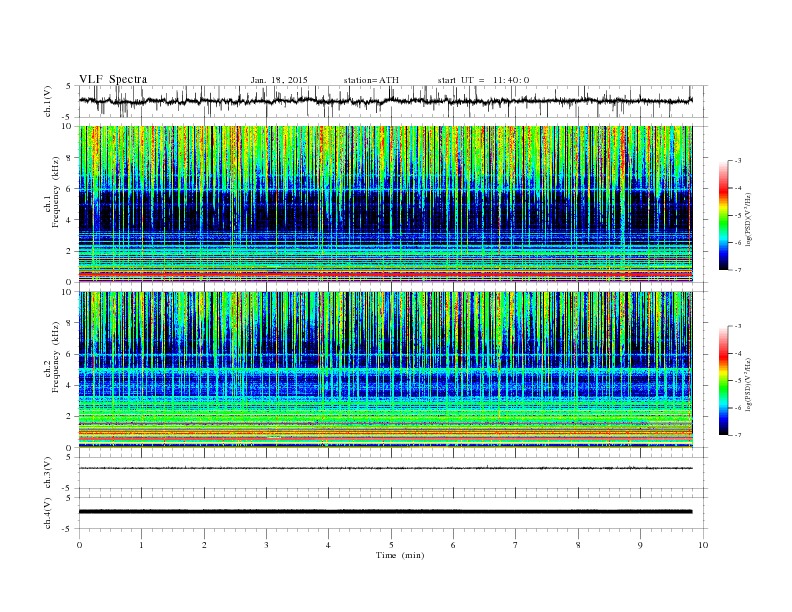Viewport: 792px width, 612px height.
Task: Click the ch.1 voltage waveform trace panel
Action: click(392, 101)
